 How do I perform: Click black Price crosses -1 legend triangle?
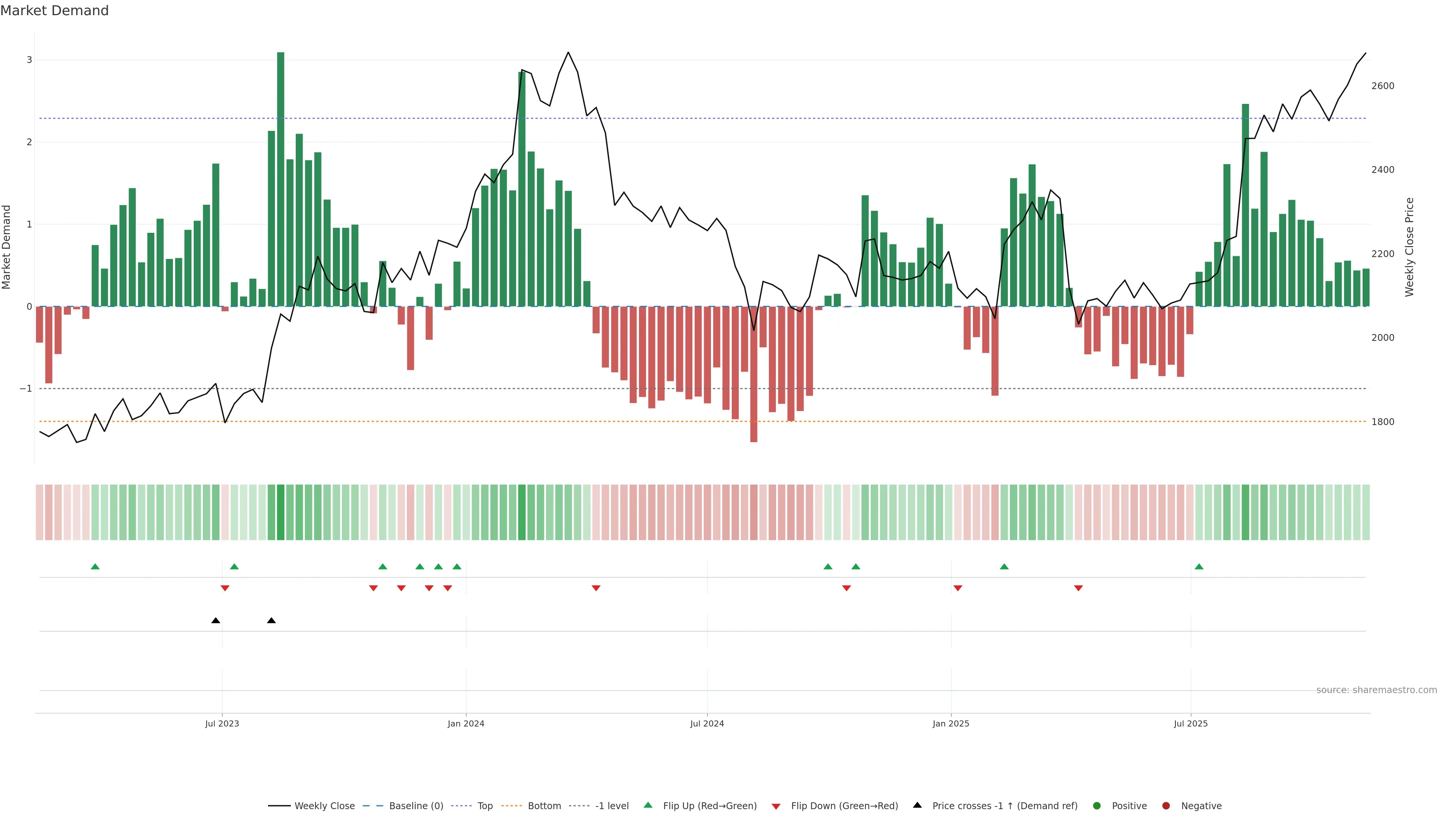coord(917,805)
